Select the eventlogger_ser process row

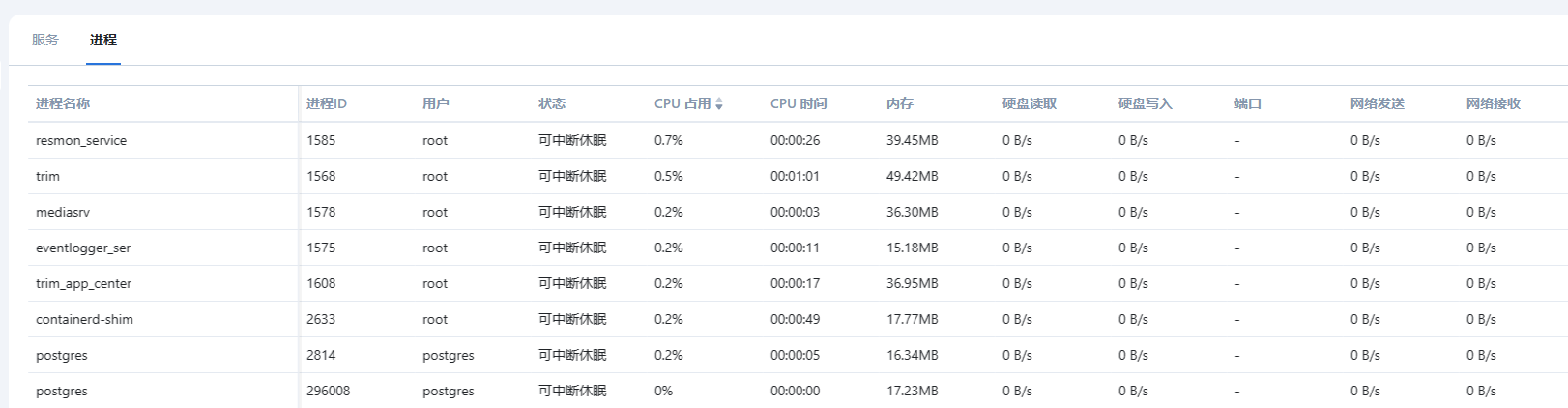(83, 248)
